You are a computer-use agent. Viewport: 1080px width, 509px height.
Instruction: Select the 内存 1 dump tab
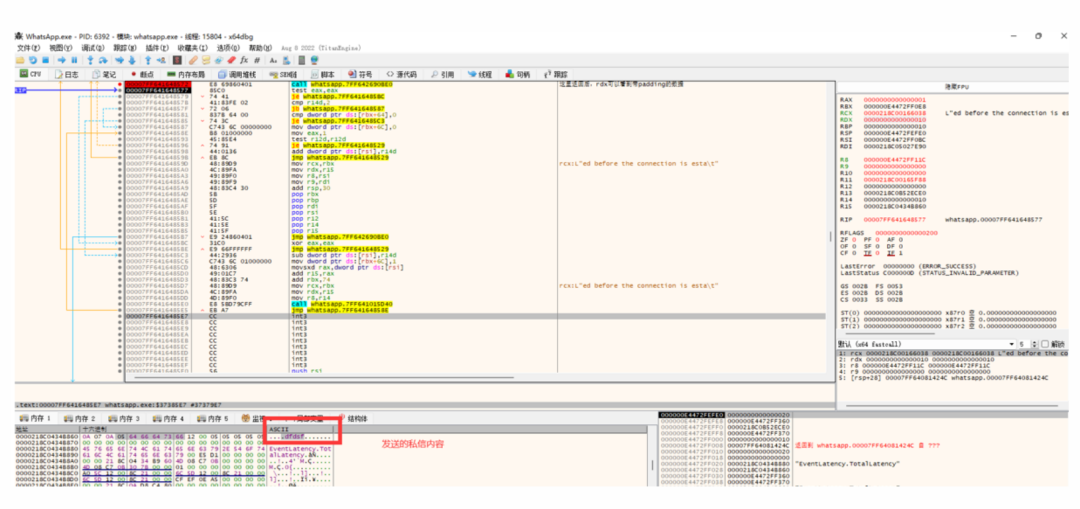pos(36,418)
